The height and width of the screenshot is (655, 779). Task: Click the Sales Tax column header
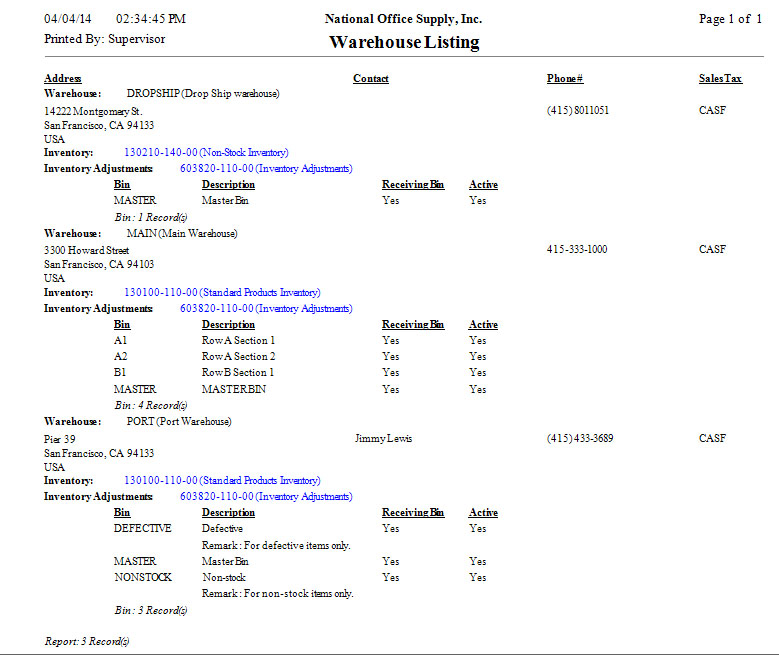[720, 79]
